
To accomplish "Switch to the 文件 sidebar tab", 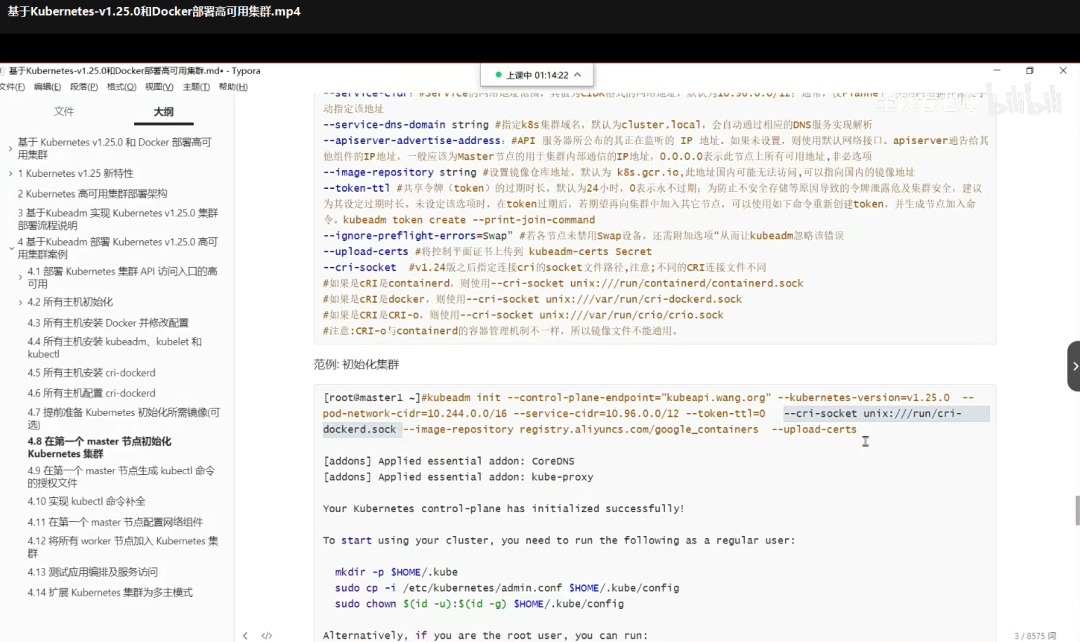I will tap(64, 111).
